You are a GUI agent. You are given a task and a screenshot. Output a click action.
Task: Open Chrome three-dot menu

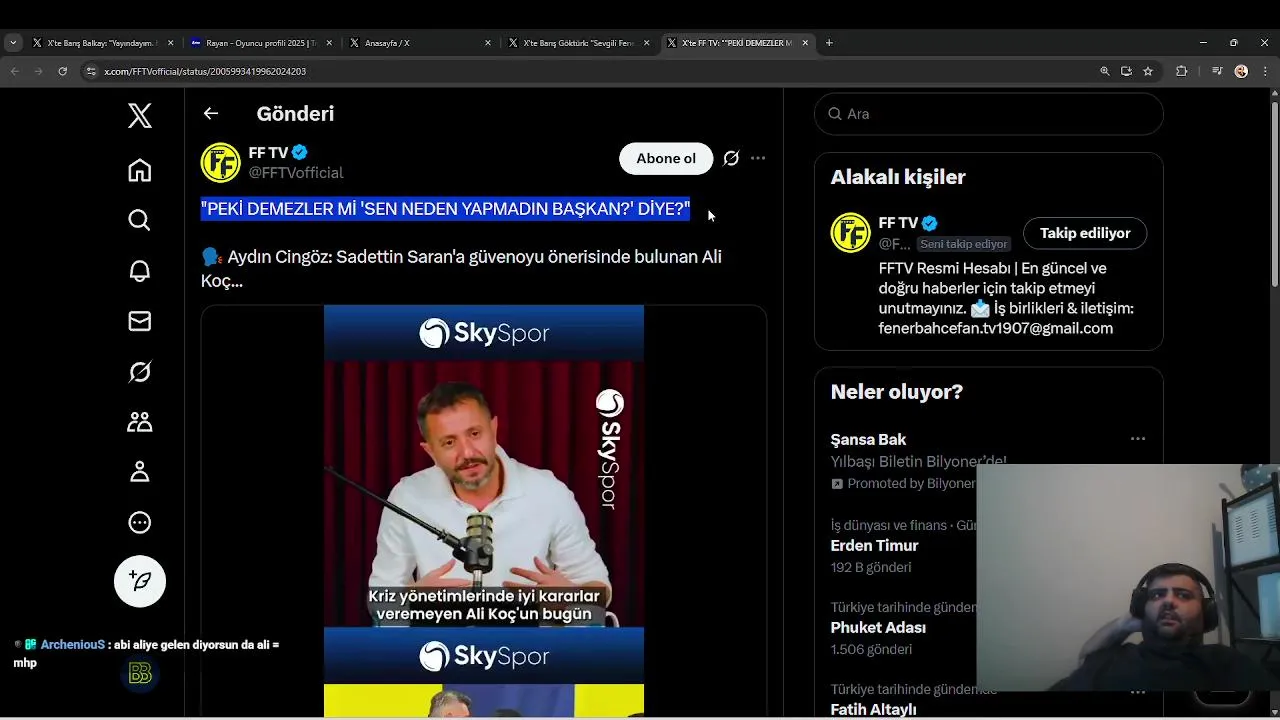coord(1264,71)
